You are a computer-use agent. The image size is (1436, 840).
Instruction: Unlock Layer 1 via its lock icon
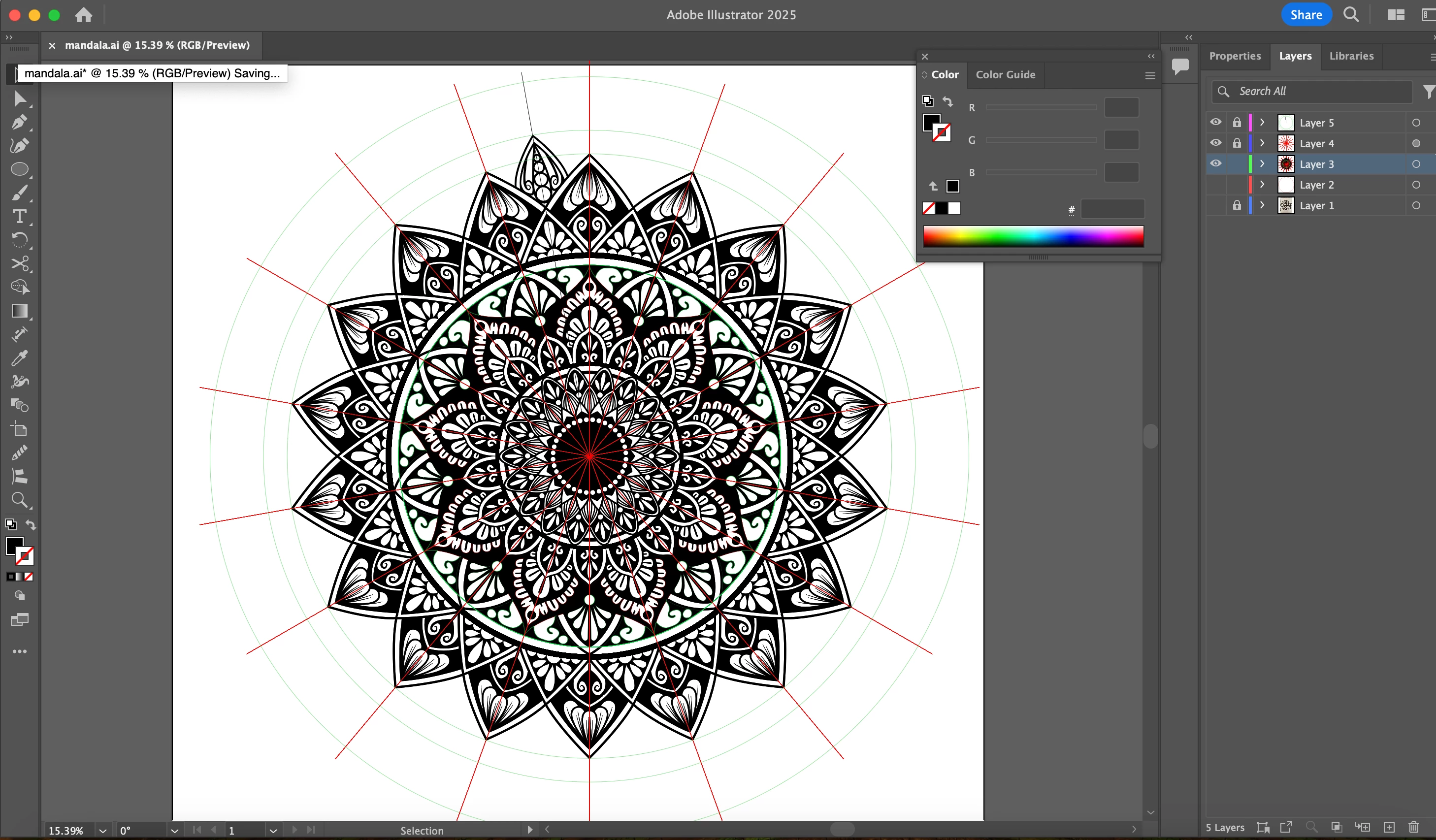(x=1237, y=205)
